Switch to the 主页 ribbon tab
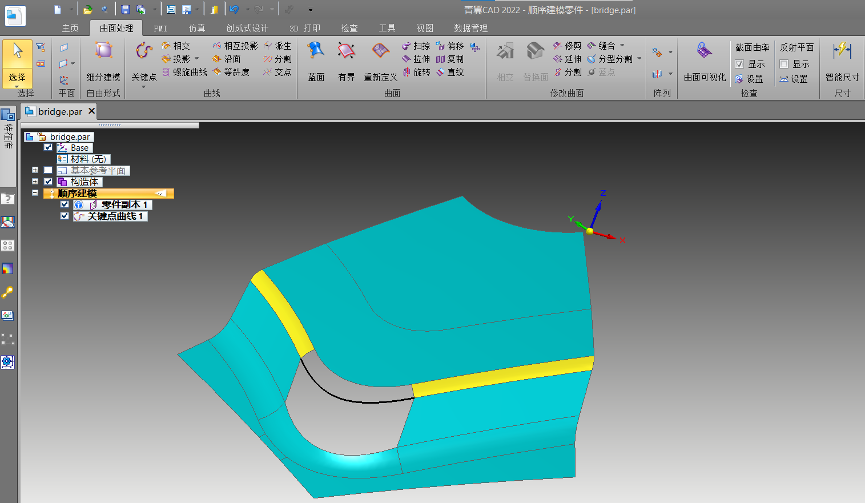The image size is (866, 504). [x=70, y=28]
